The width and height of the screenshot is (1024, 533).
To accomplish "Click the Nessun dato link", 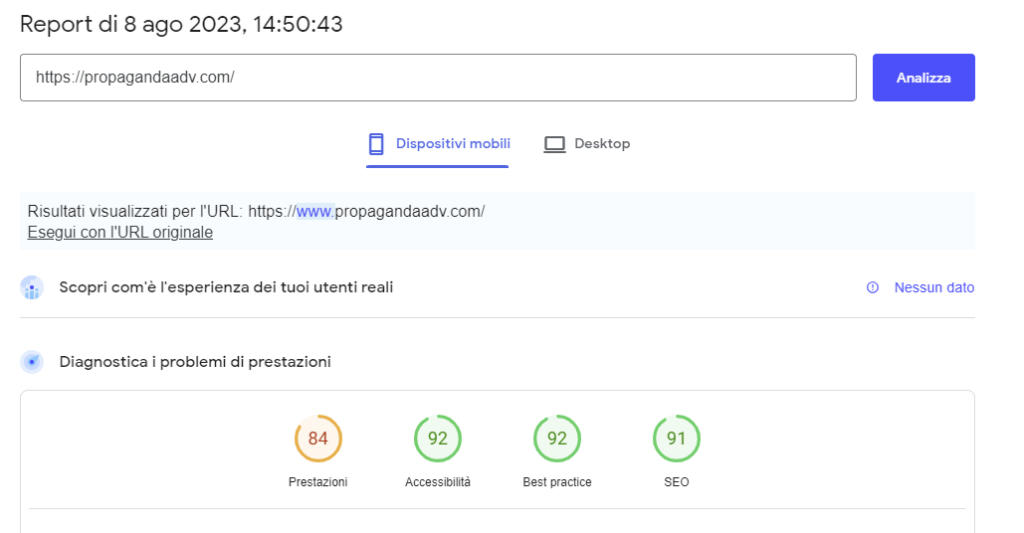I will pos(934,287).
